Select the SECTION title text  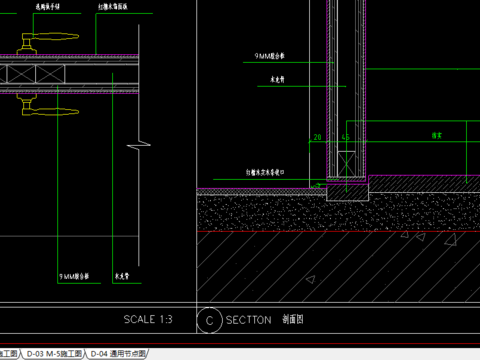point(249,320)
